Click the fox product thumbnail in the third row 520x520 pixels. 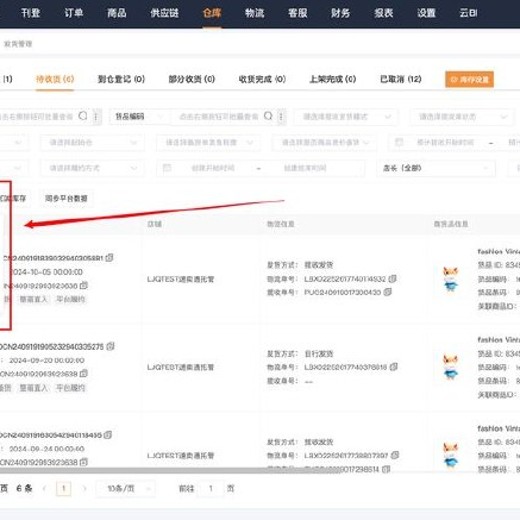[450, 455]
